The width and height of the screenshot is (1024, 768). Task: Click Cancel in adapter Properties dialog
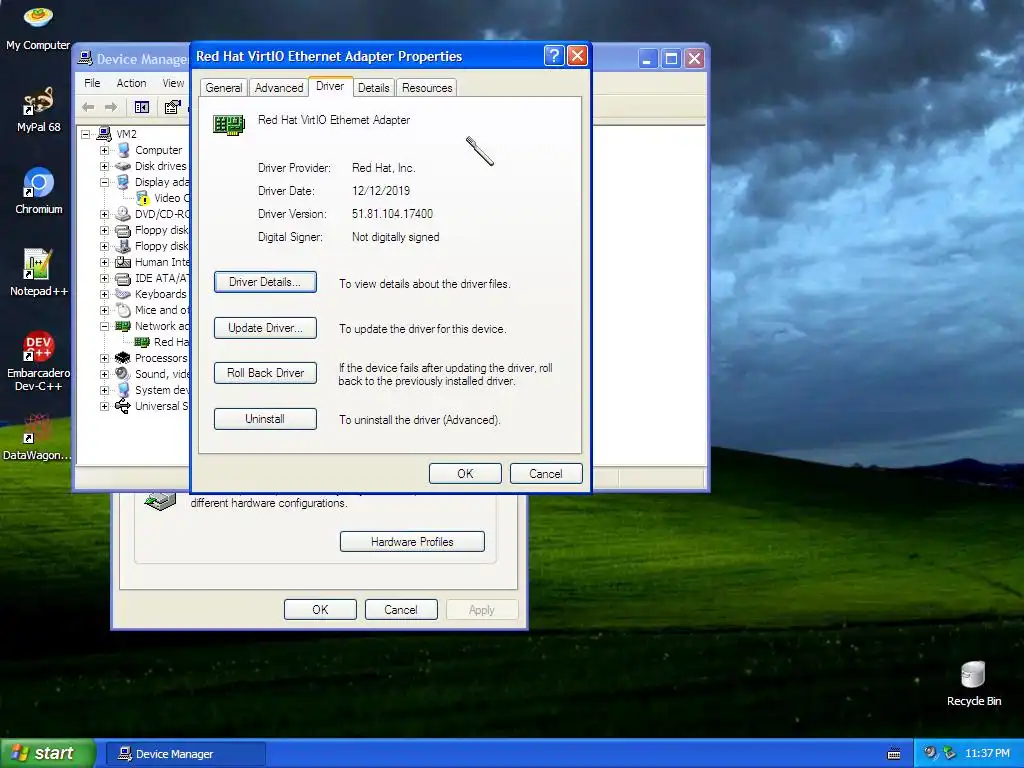pyautogui.click(x=546, y=473)
